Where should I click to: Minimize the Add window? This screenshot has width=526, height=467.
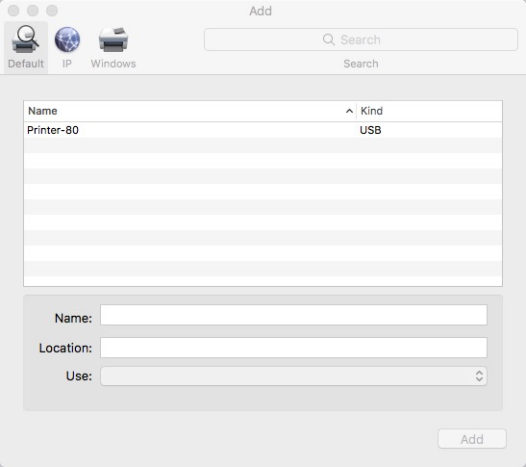click(x=33, y=10)
